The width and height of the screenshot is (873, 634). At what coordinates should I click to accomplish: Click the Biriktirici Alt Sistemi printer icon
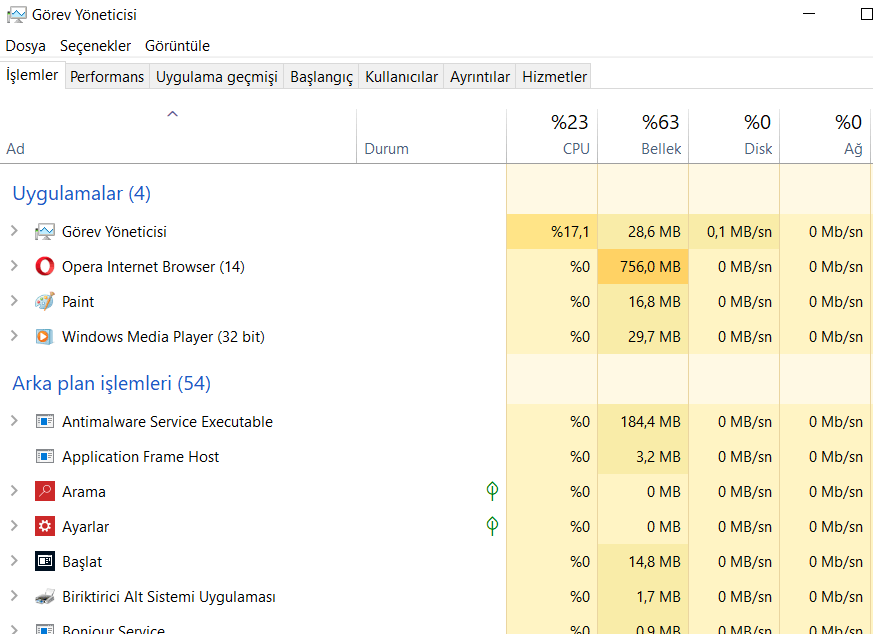(44, 597)
